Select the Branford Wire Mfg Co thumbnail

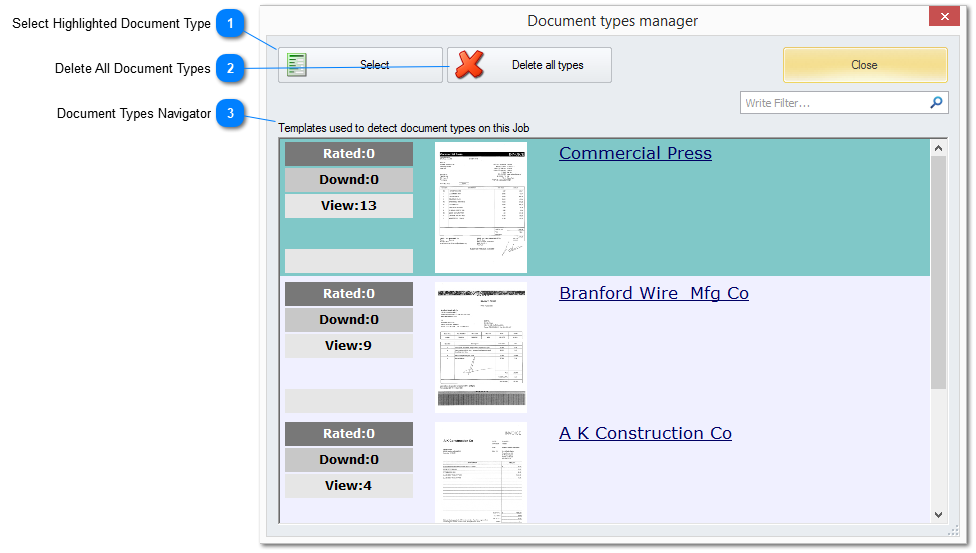[x=481, y=347]
